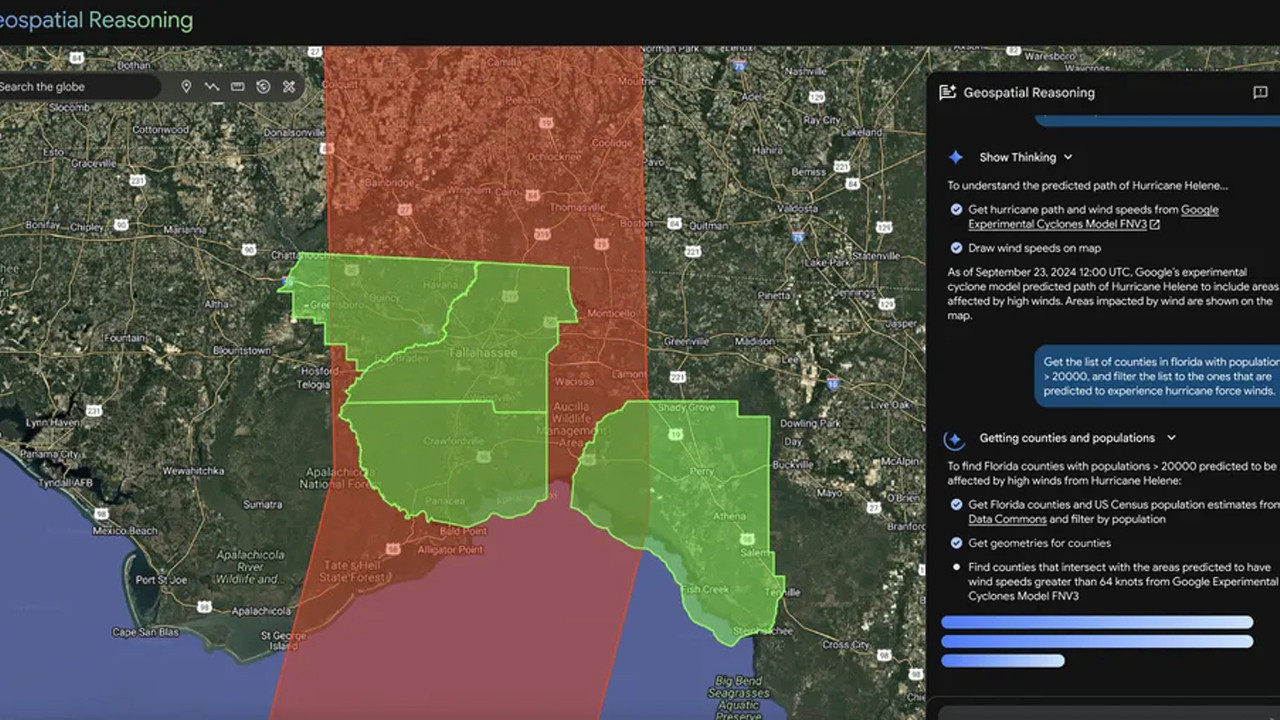Click the add placemark pin icon
1280x720 pixels.
pyautogui.click(x=186, y=87)
